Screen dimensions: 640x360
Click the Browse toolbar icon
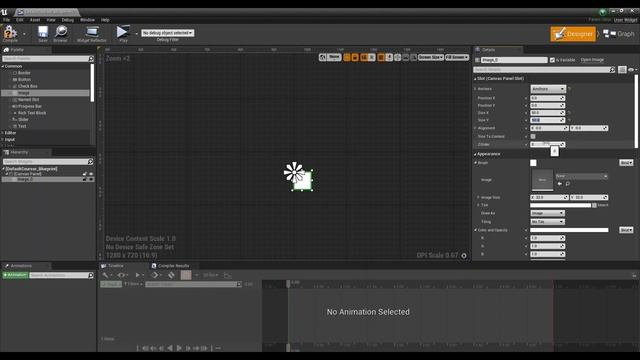(60, 33)
